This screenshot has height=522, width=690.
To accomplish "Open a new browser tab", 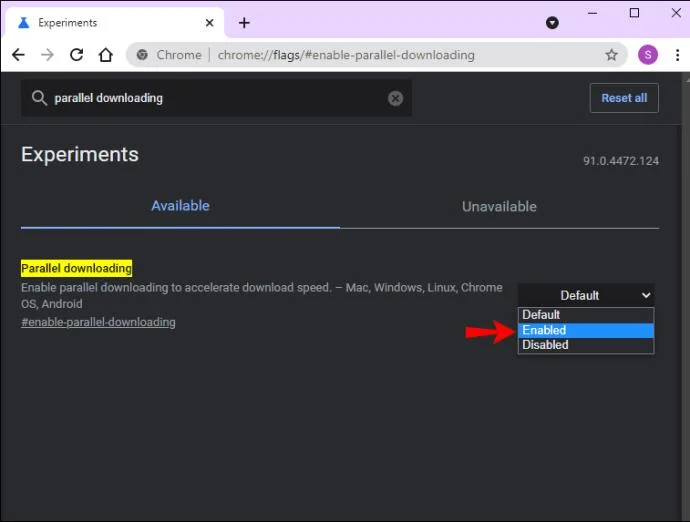I will click(244, 23).
